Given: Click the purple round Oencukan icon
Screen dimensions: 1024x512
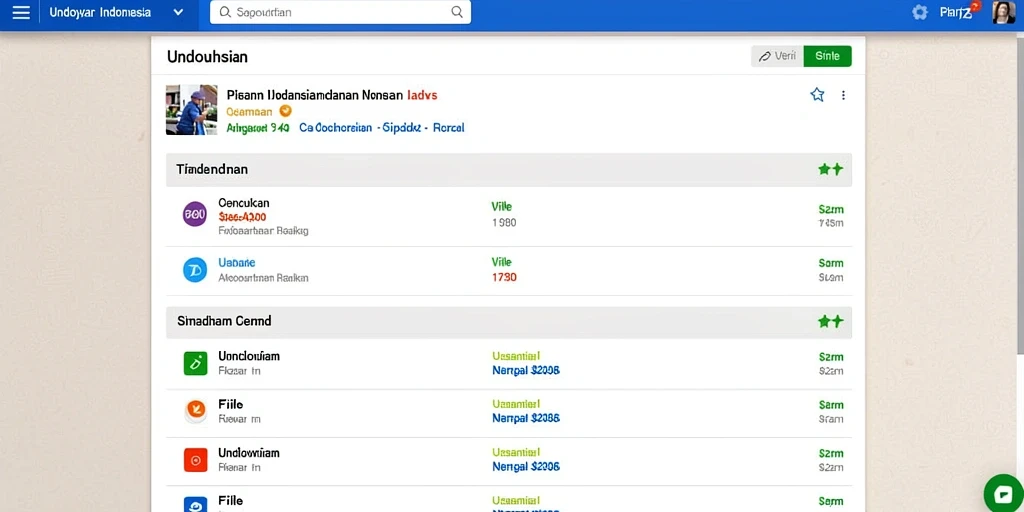Looking at the screenshot, I should [195, 214].
